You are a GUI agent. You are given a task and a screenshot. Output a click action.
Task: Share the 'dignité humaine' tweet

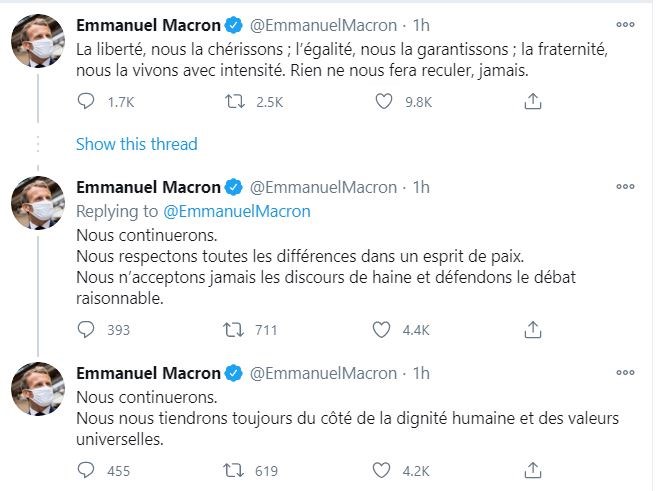click(x=533, y=470)
